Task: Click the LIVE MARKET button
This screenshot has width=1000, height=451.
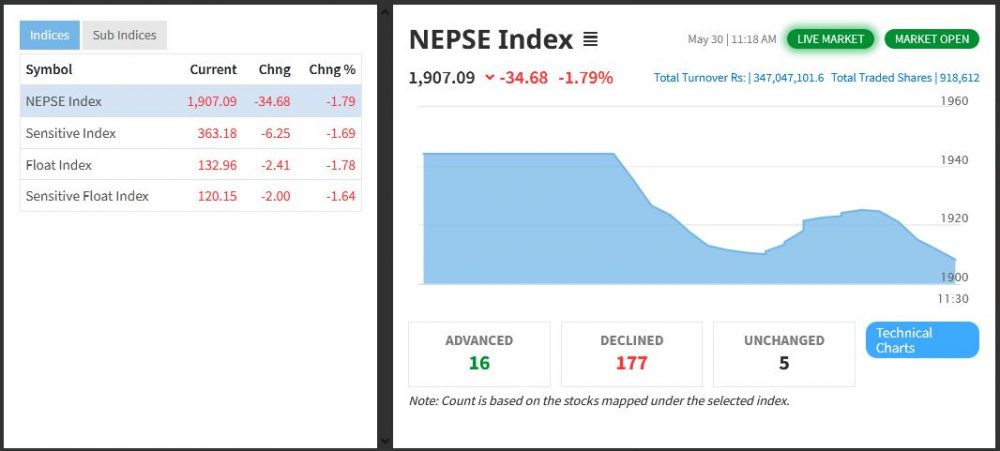Action: pos(831,39)
